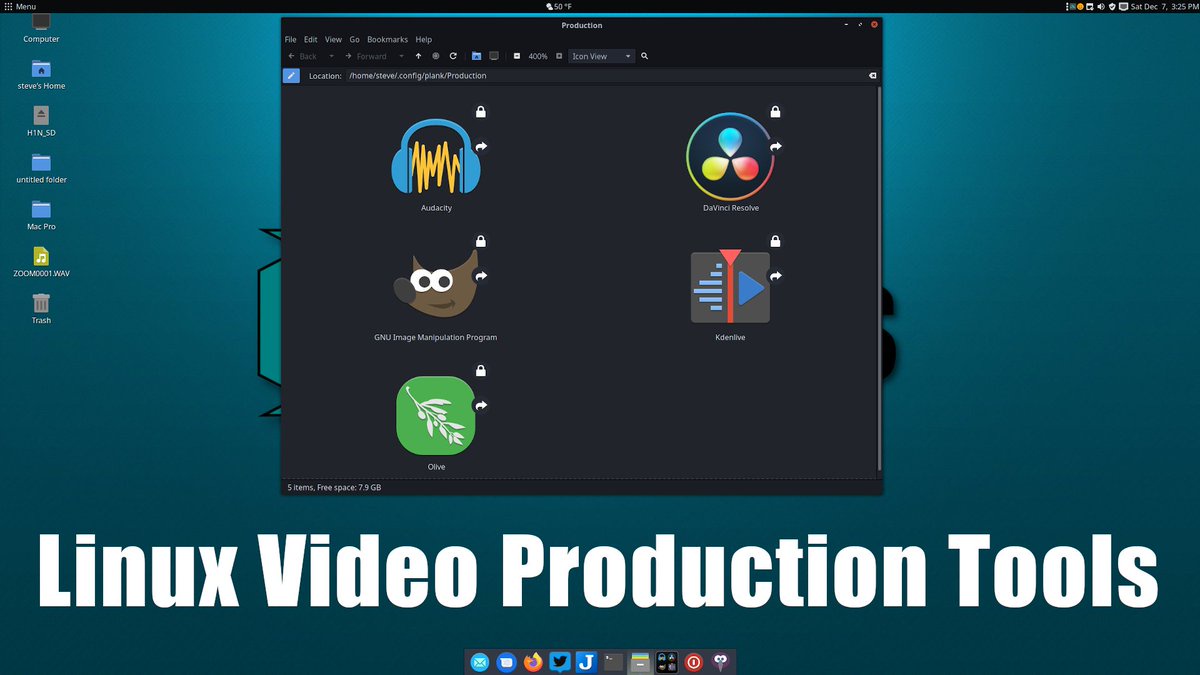Close the Production window
Viewport: 1200px width, 675px height.
point(874,24)
